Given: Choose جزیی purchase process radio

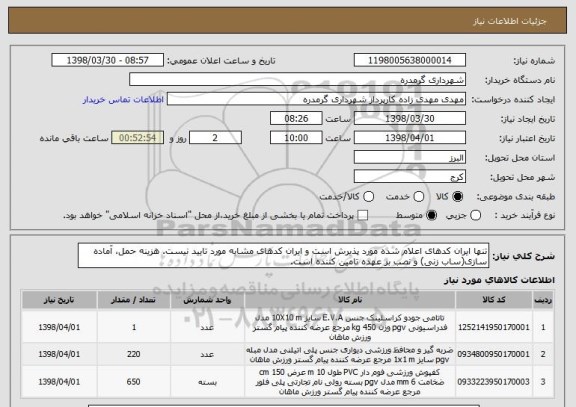Looking at the screenshot, I should coord(475,215).
